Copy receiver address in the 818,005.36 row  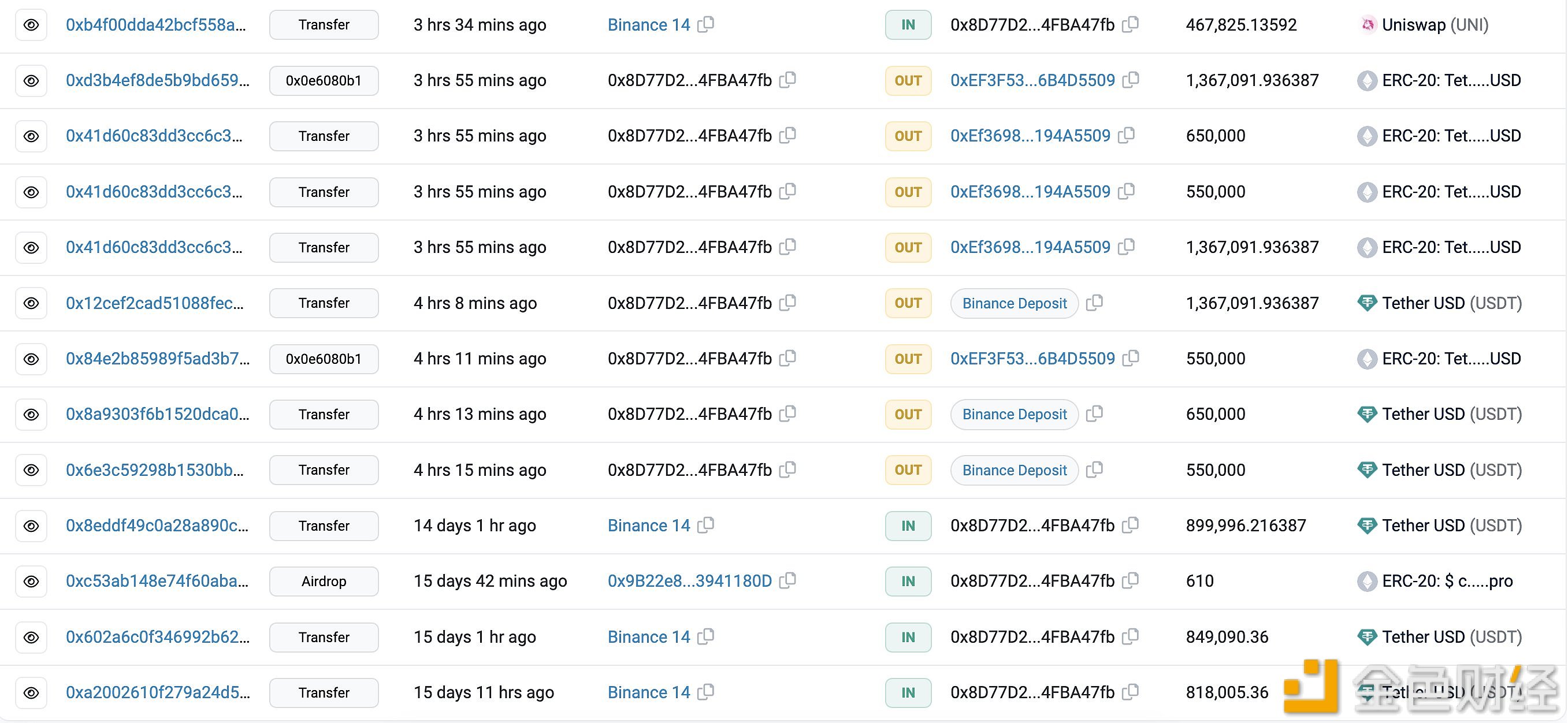1130,692
